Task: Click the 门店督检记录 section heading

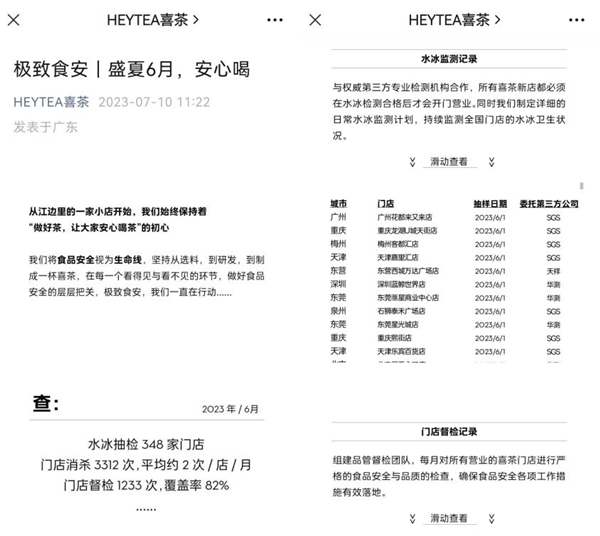Action: coord(449,432)
